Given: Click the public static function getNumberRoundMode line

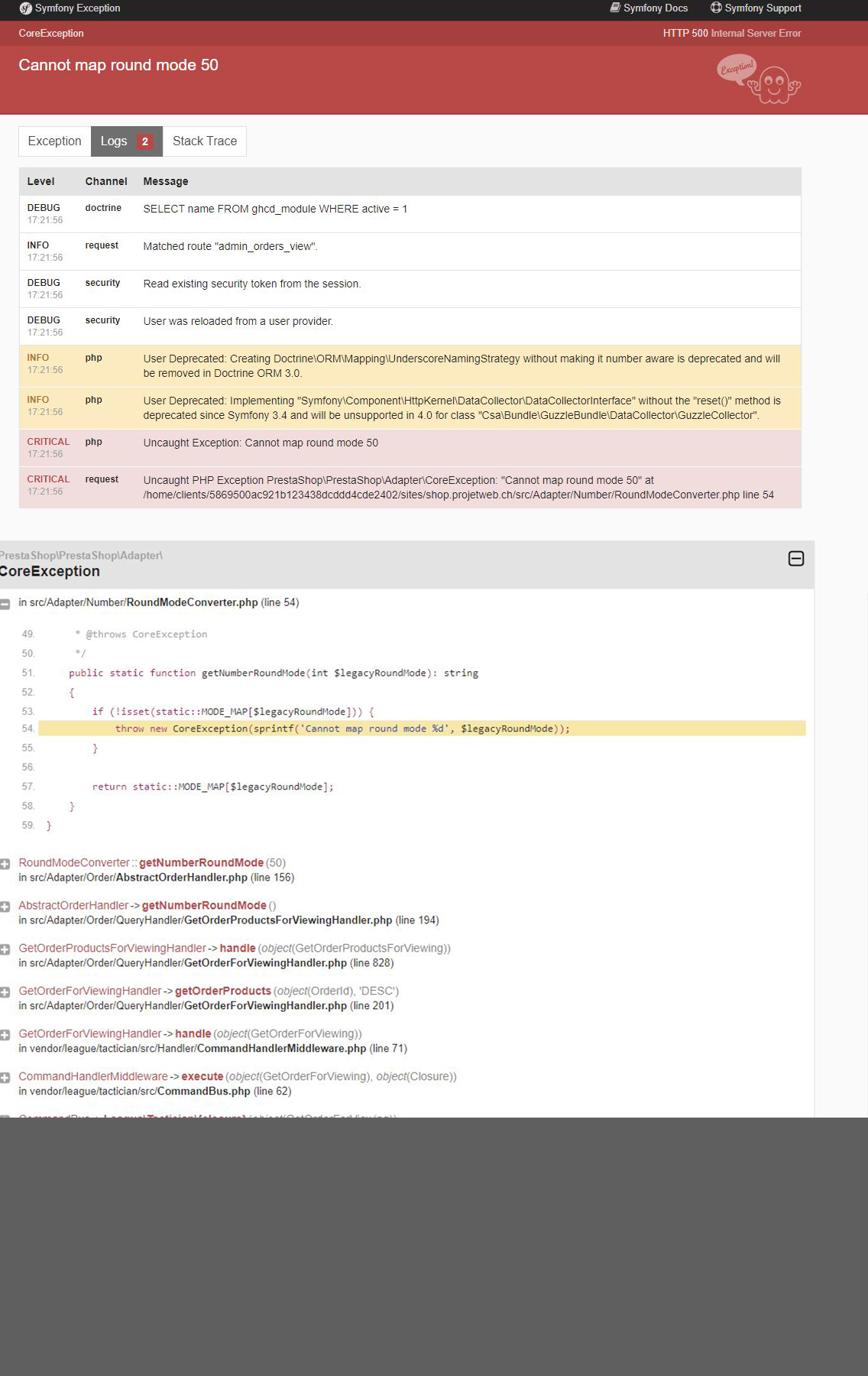Looking at the screenshot, I should [274, 673].
